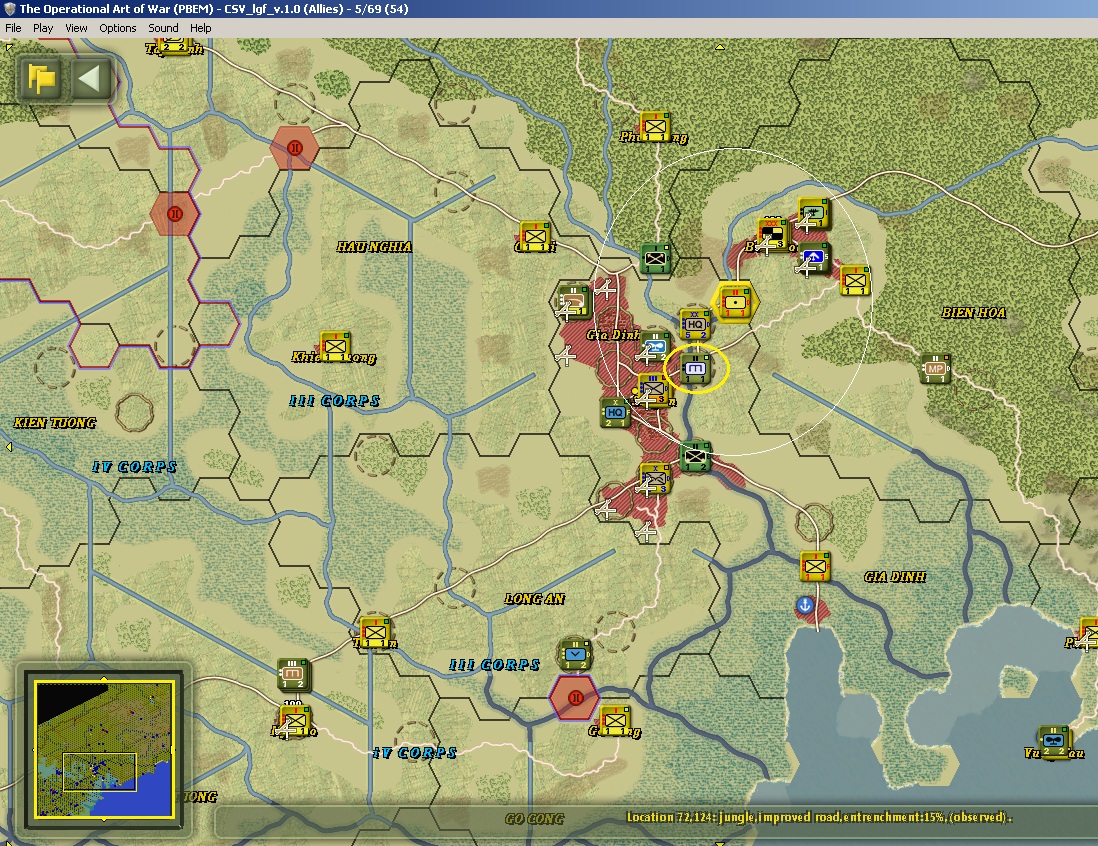Click the scroll-up arrow at map top edge
The image size is (1098, 846).
(x=719, y=47)
